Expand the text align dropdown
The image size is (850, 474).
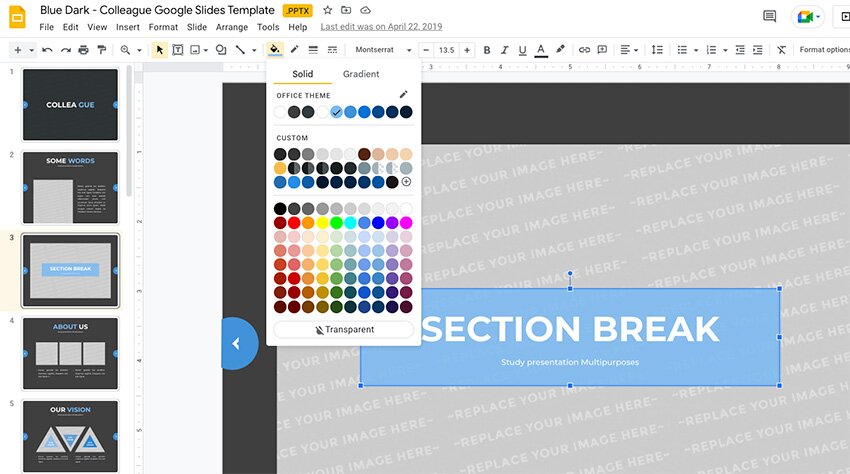click(x=629, y=49)
